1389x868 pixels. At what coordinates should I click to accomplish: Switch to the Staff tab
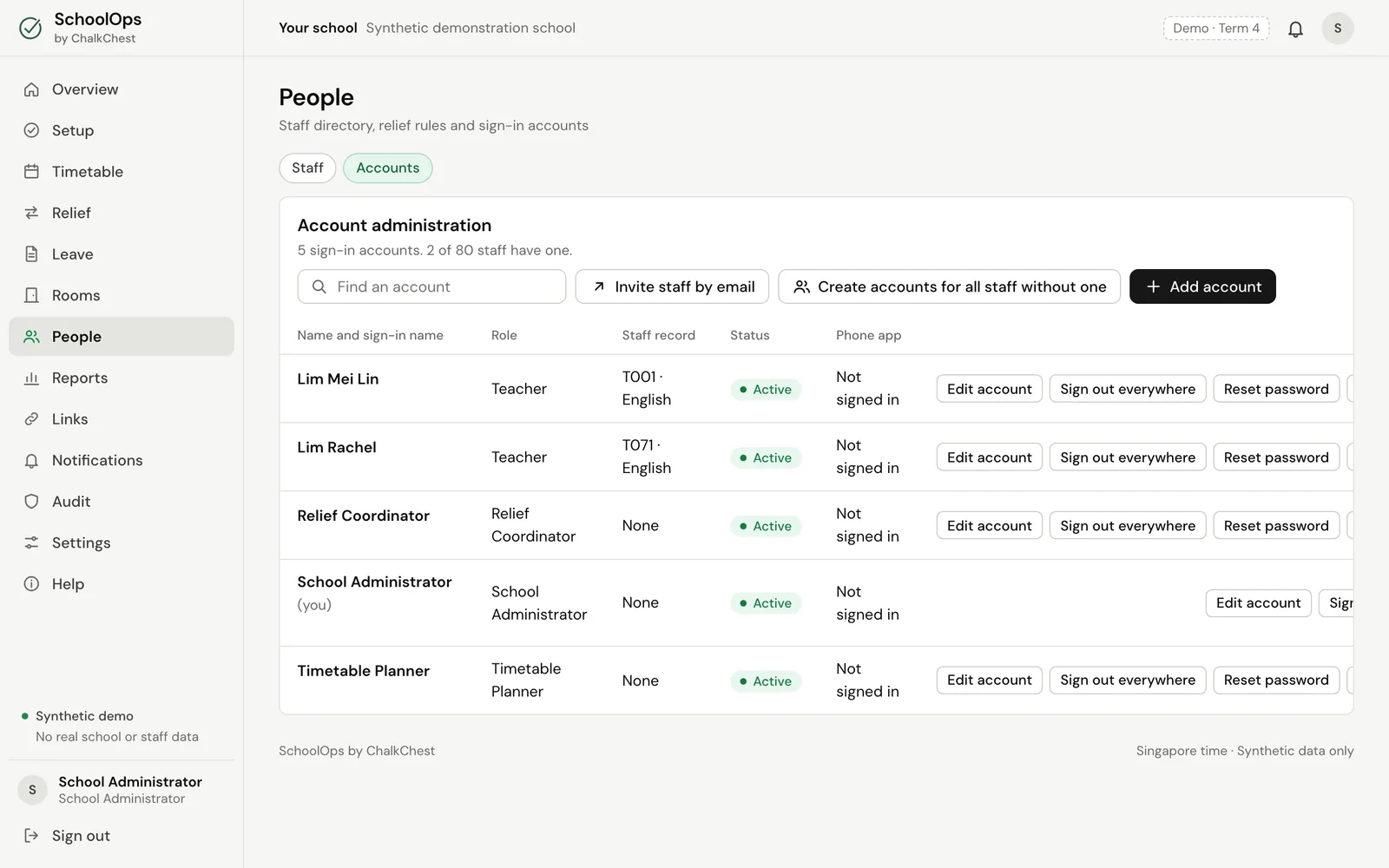tap(307, 168)
